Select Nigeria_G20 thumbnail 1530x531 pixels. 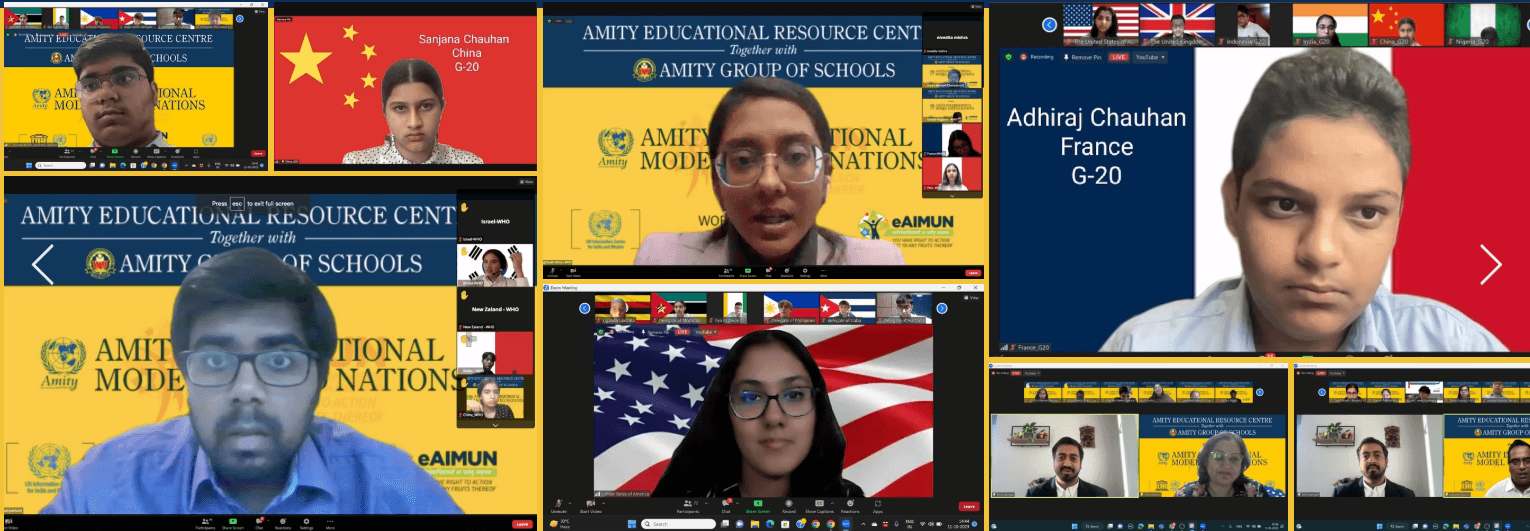tap(1483, 25)
